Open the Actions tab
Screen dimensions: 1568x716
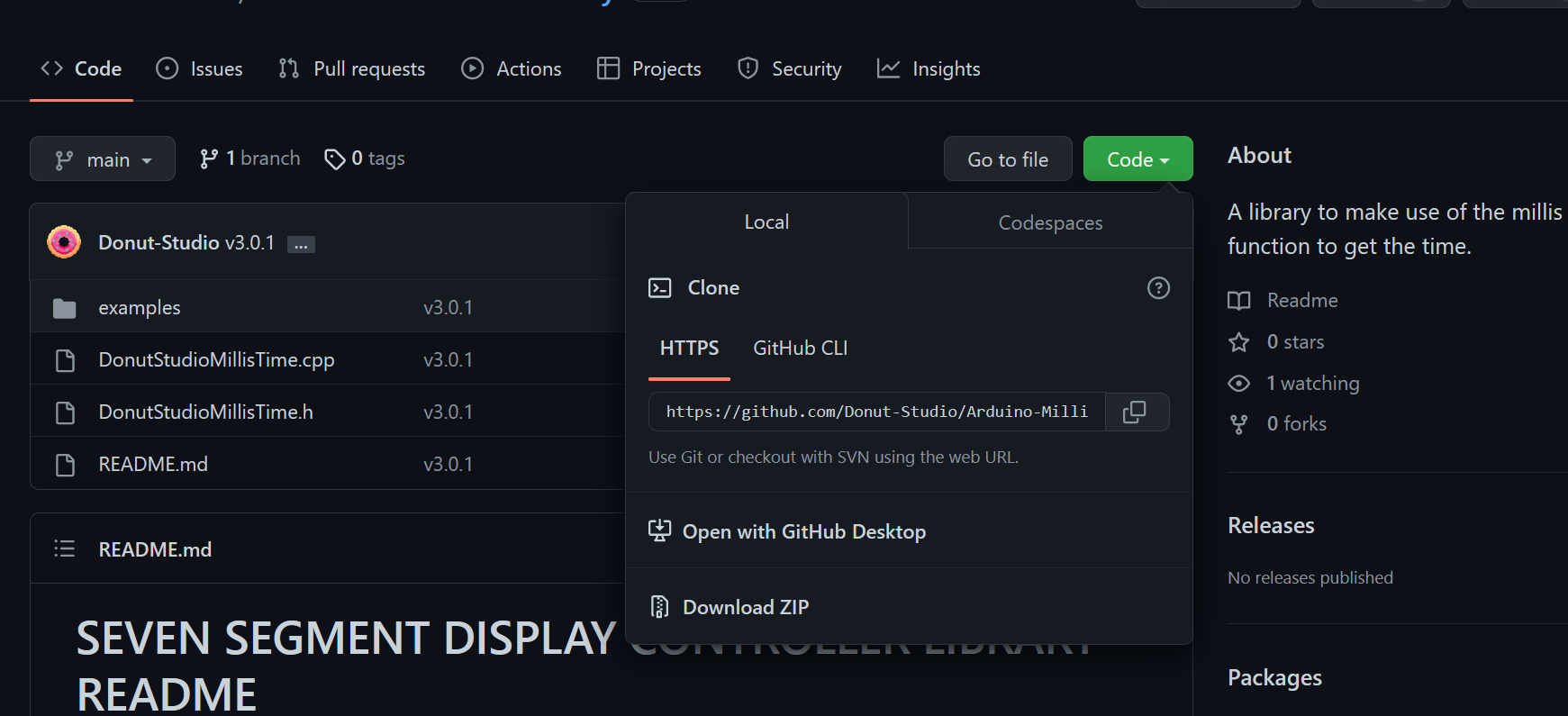(x=512, y=68)
